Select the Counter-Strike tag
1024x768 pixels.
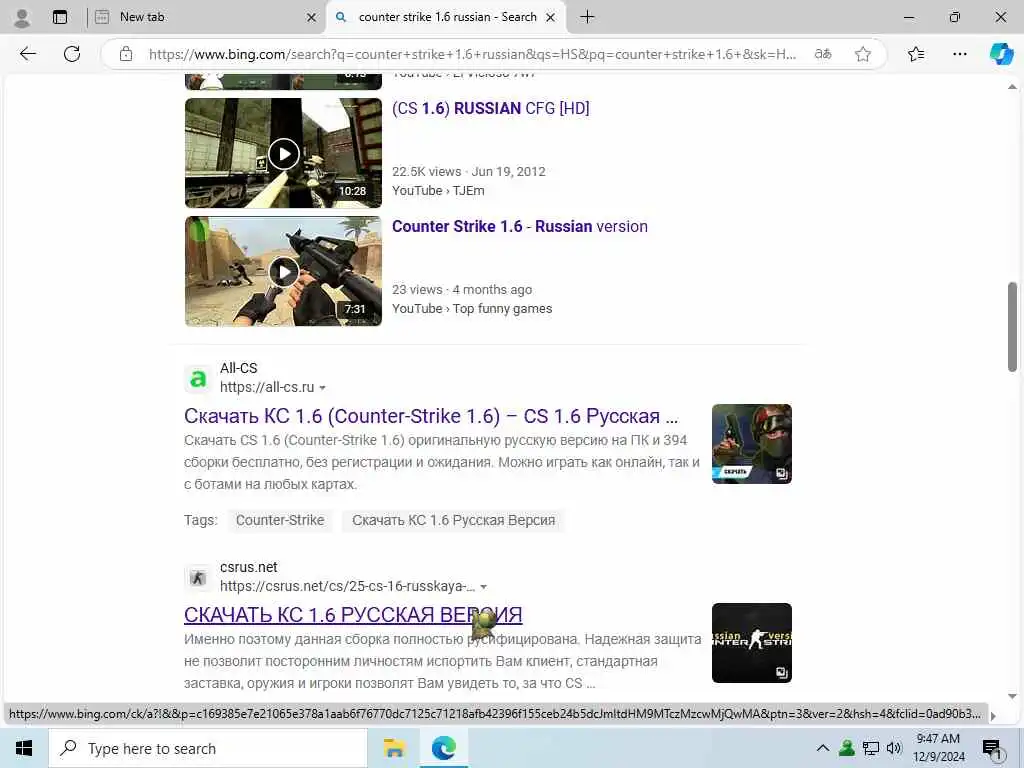[280, 520]
